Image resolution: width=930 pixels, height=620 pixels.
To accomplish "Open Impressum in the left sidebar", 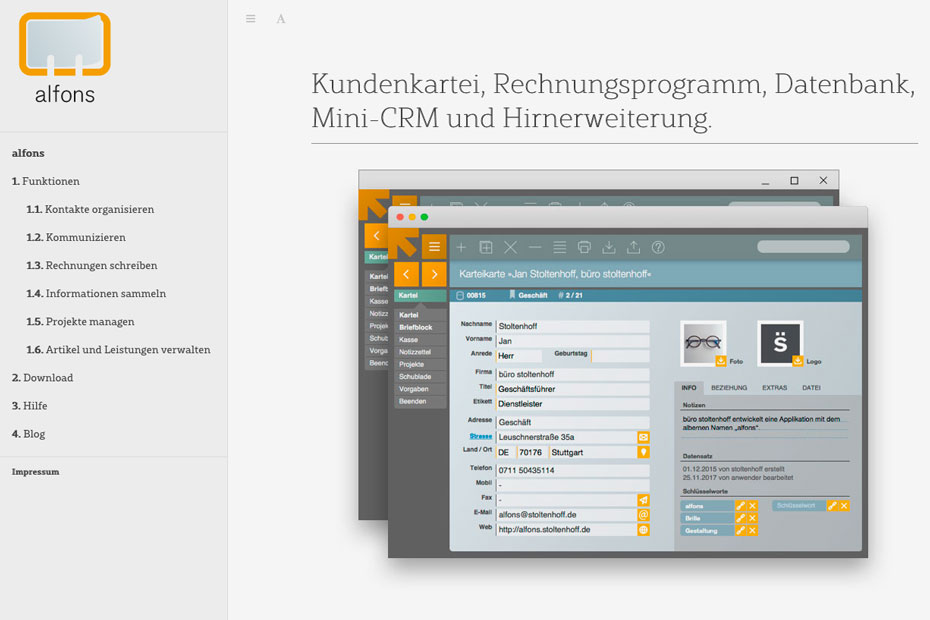I will click(35, 471).
